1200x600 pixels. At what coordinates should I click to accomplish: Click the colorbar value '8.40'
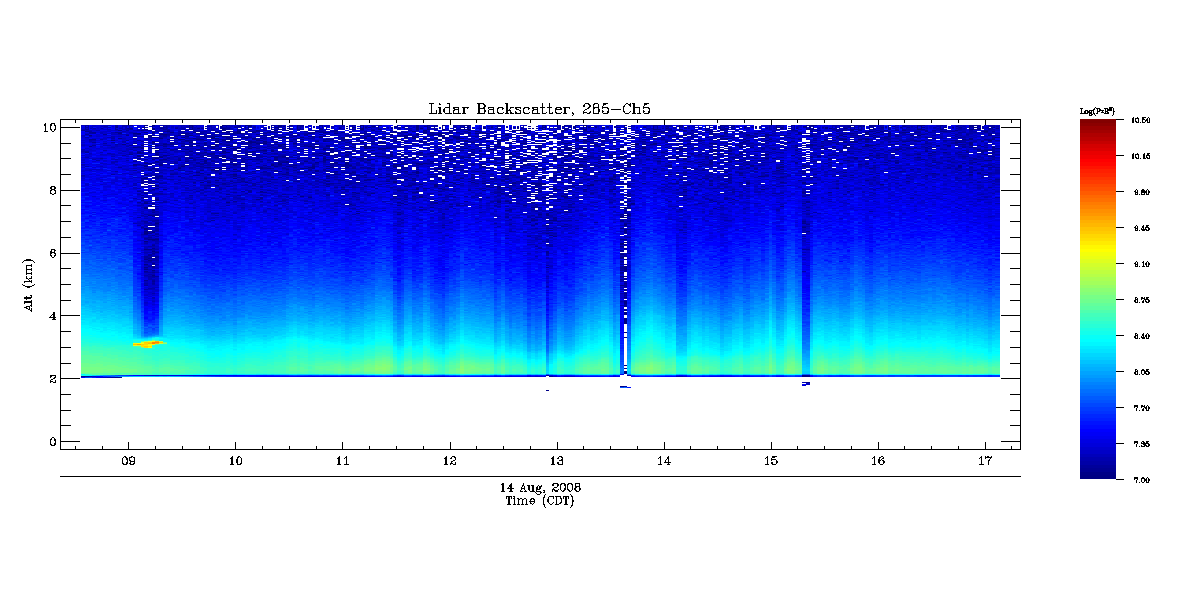tap(1141, 335)
